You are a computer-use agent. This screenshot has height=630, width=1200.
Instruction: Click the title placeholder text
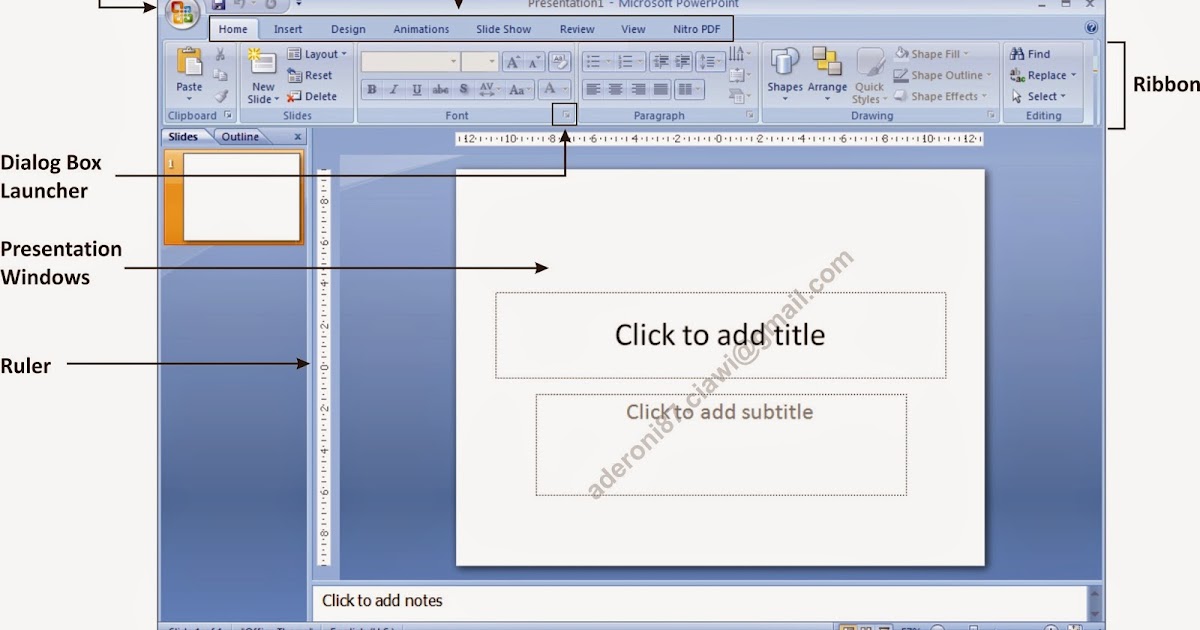720,334
